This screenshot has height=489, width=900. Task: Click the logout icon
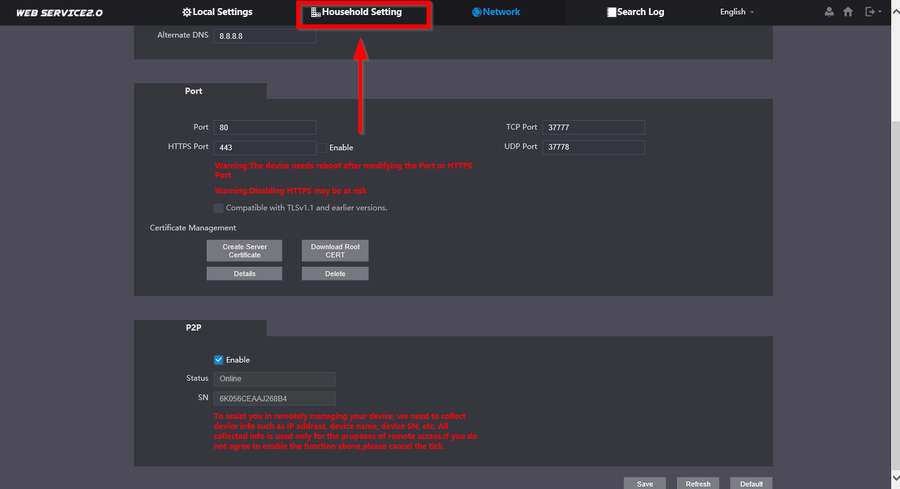pos(871,11)
